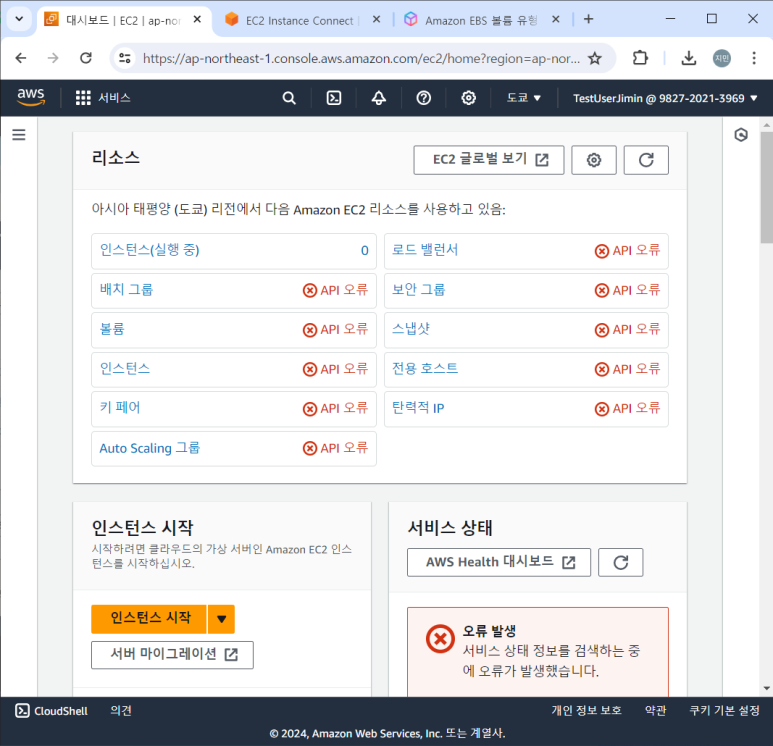Open the browser downloads icon
773x746 pixels.
pyautogui.click(x=689, y=58)
